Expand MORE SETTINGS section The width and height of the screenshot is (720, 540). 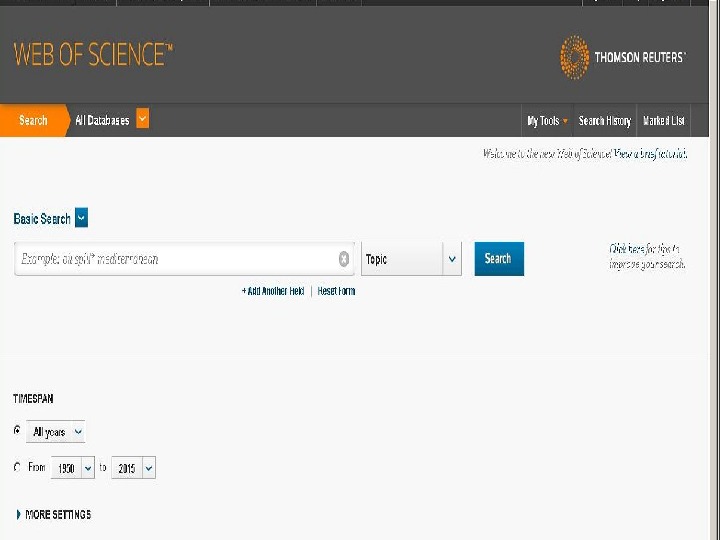coord(54,514)
